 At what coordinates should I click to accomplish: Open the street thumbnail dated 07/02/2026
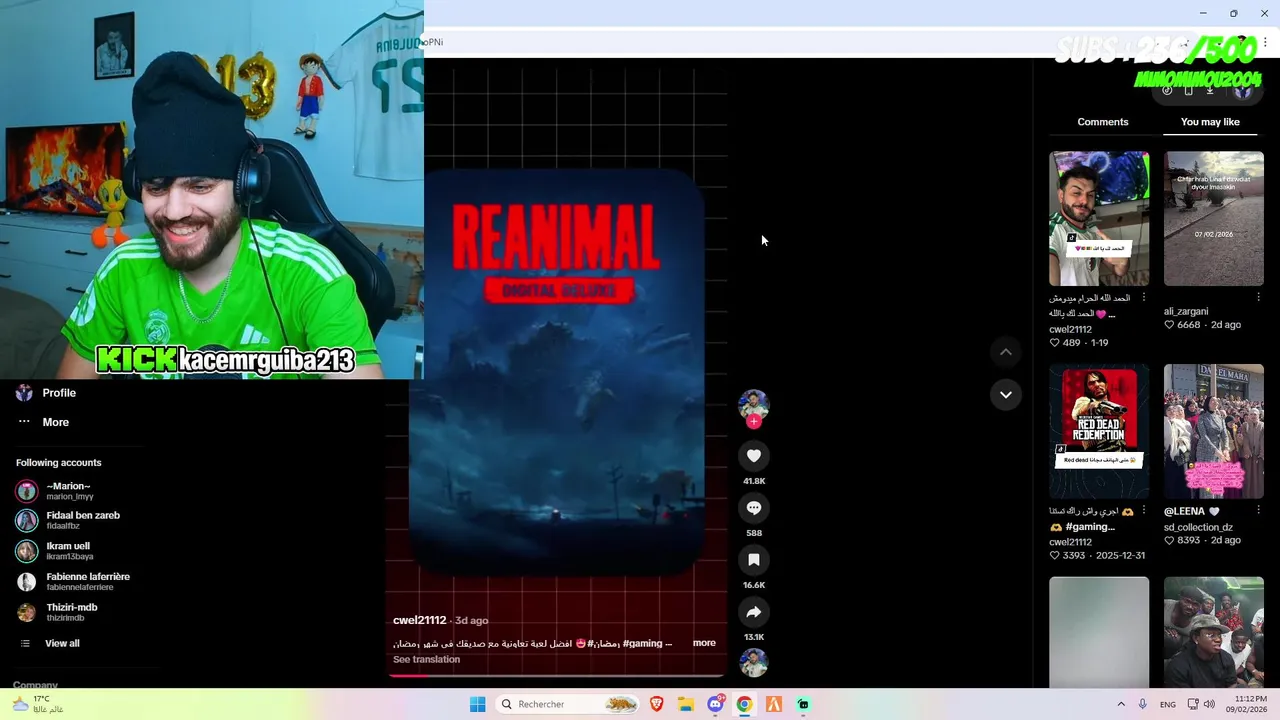pos(1214,219)
